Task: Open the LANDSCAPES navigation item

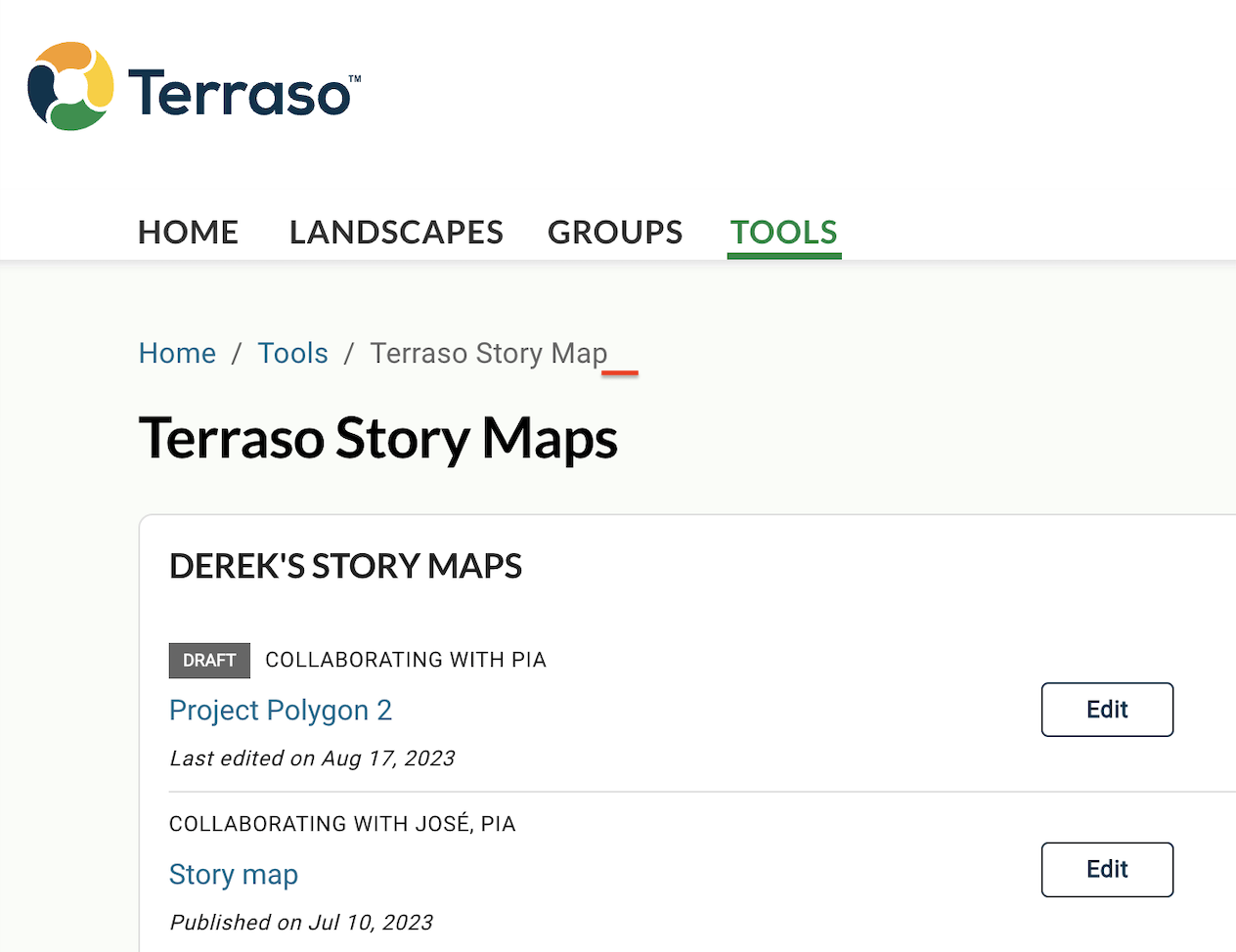Action: point(395,232)
